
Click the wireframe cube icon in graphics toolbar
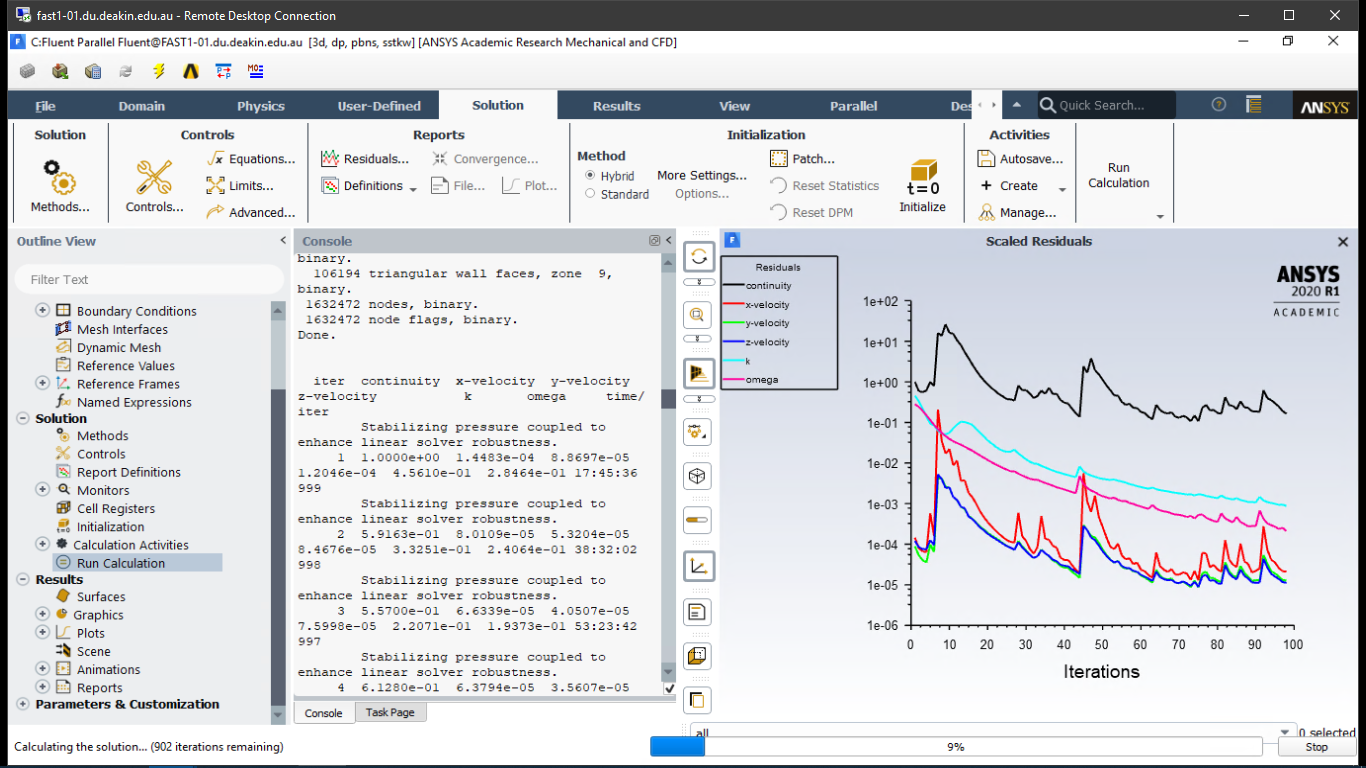point(699,475)
